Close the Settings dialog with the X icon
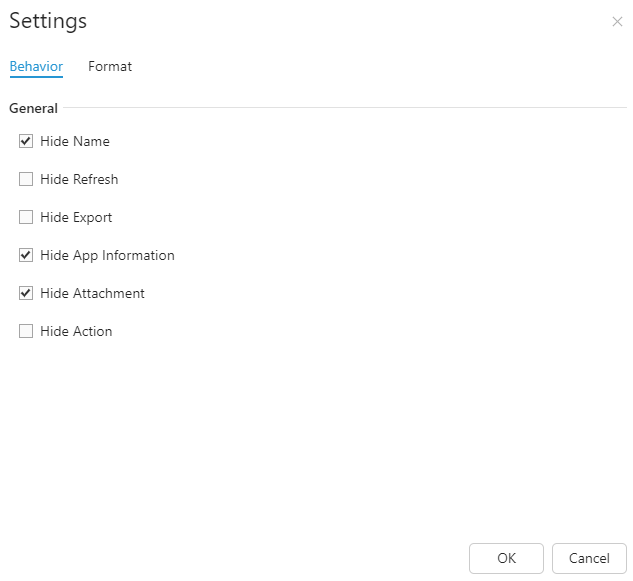Image resolution: width=633 pixels, height=581 pixels. 617,22
